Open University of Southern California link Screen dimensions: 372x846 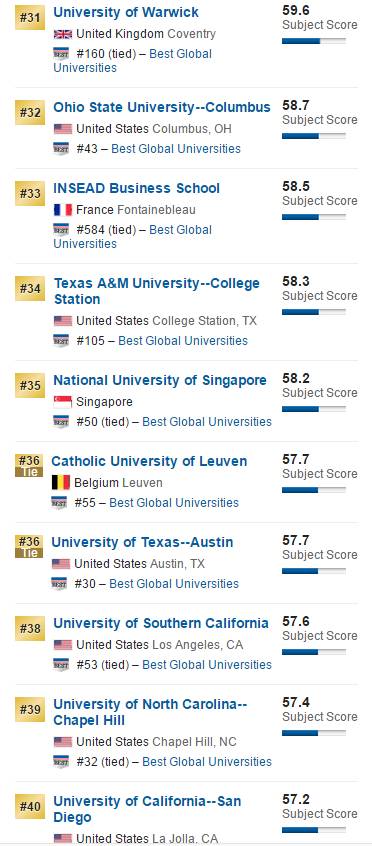point(161,623)
